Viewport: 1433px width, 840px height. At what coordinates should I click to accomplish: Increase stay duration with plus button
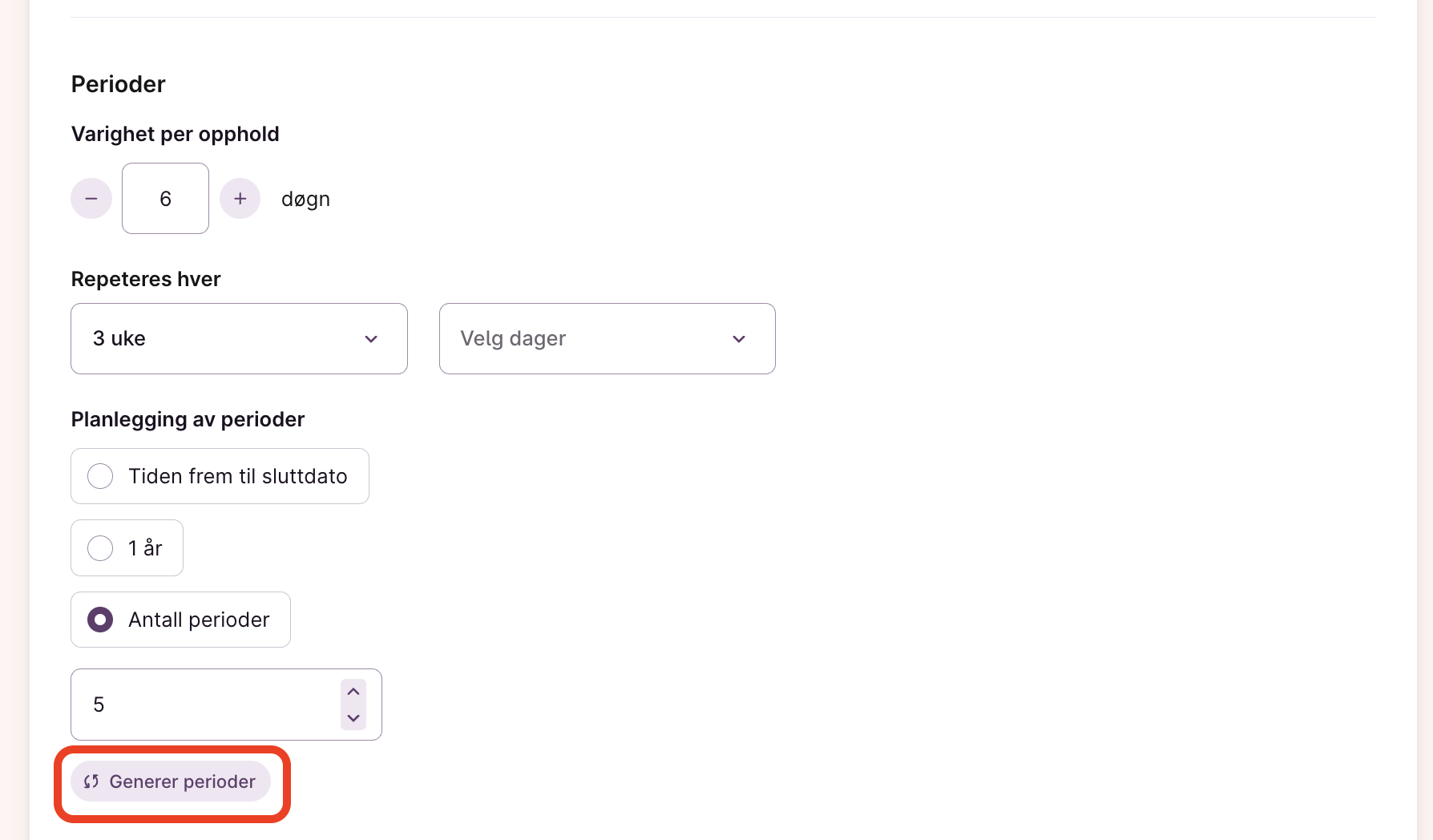pyautogui.click(x=240, y=199)
